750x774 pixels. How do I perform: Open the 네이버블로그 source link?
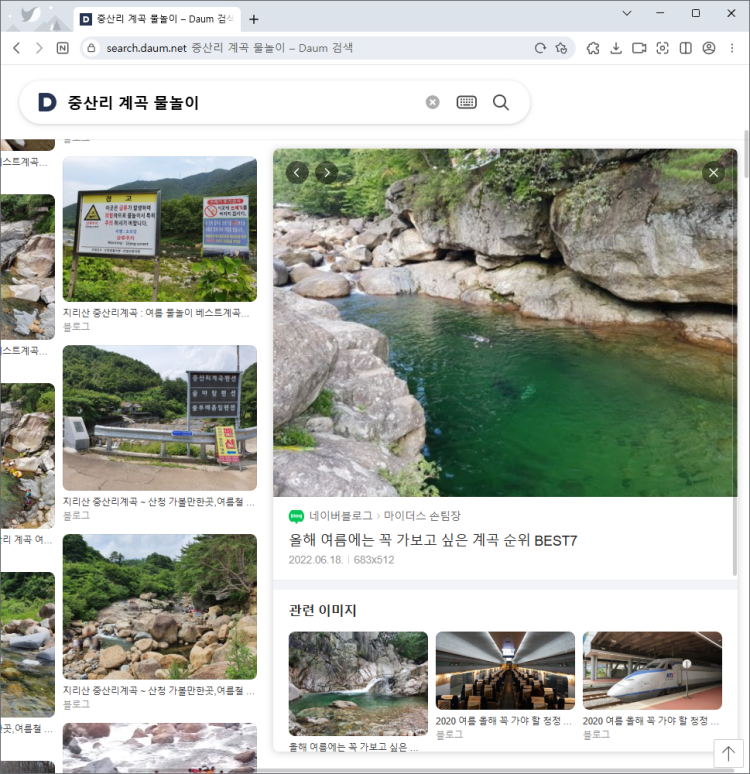[341, 516]
